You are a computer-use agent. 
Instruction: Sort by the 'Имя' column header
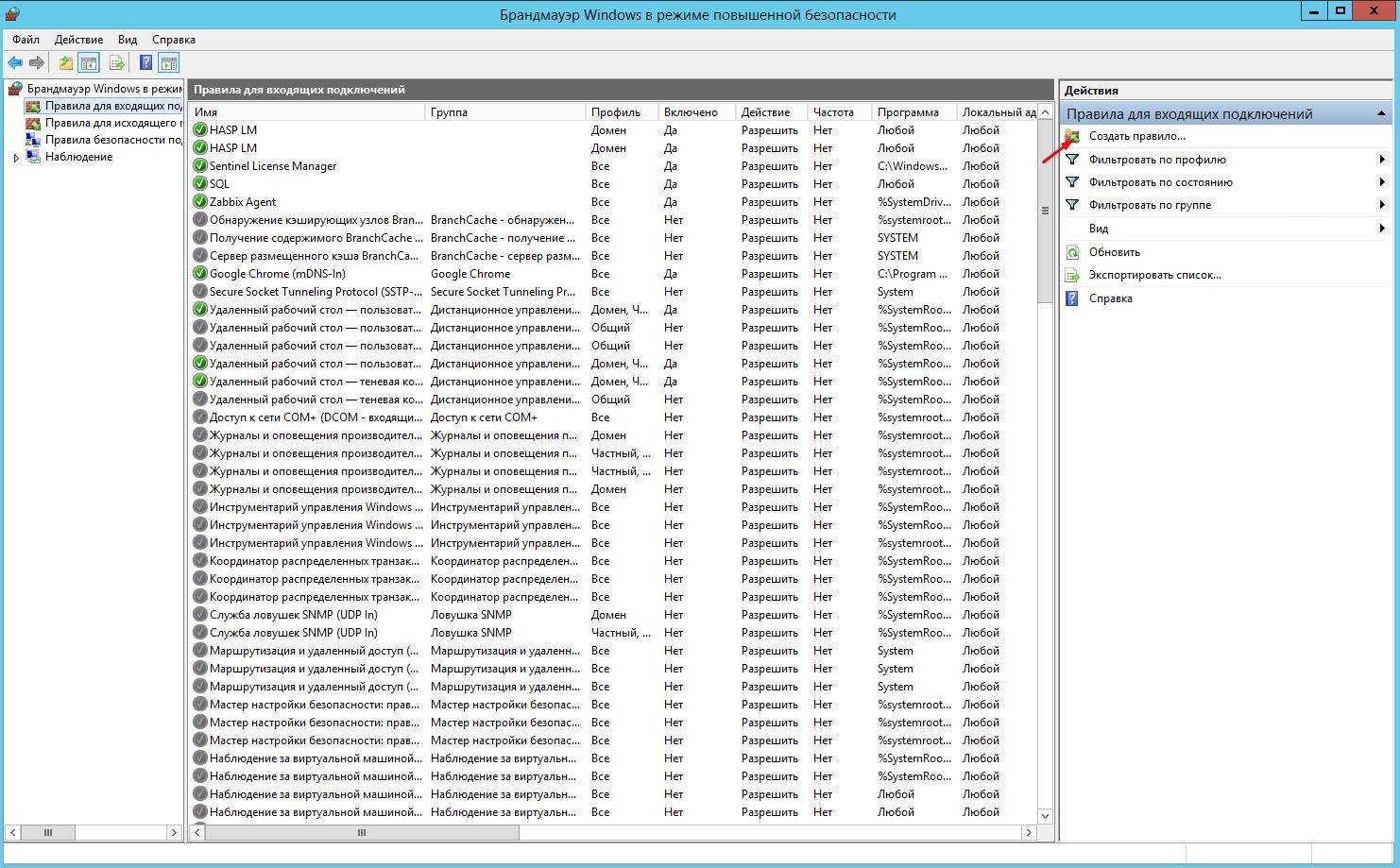(x=307, y=111)
